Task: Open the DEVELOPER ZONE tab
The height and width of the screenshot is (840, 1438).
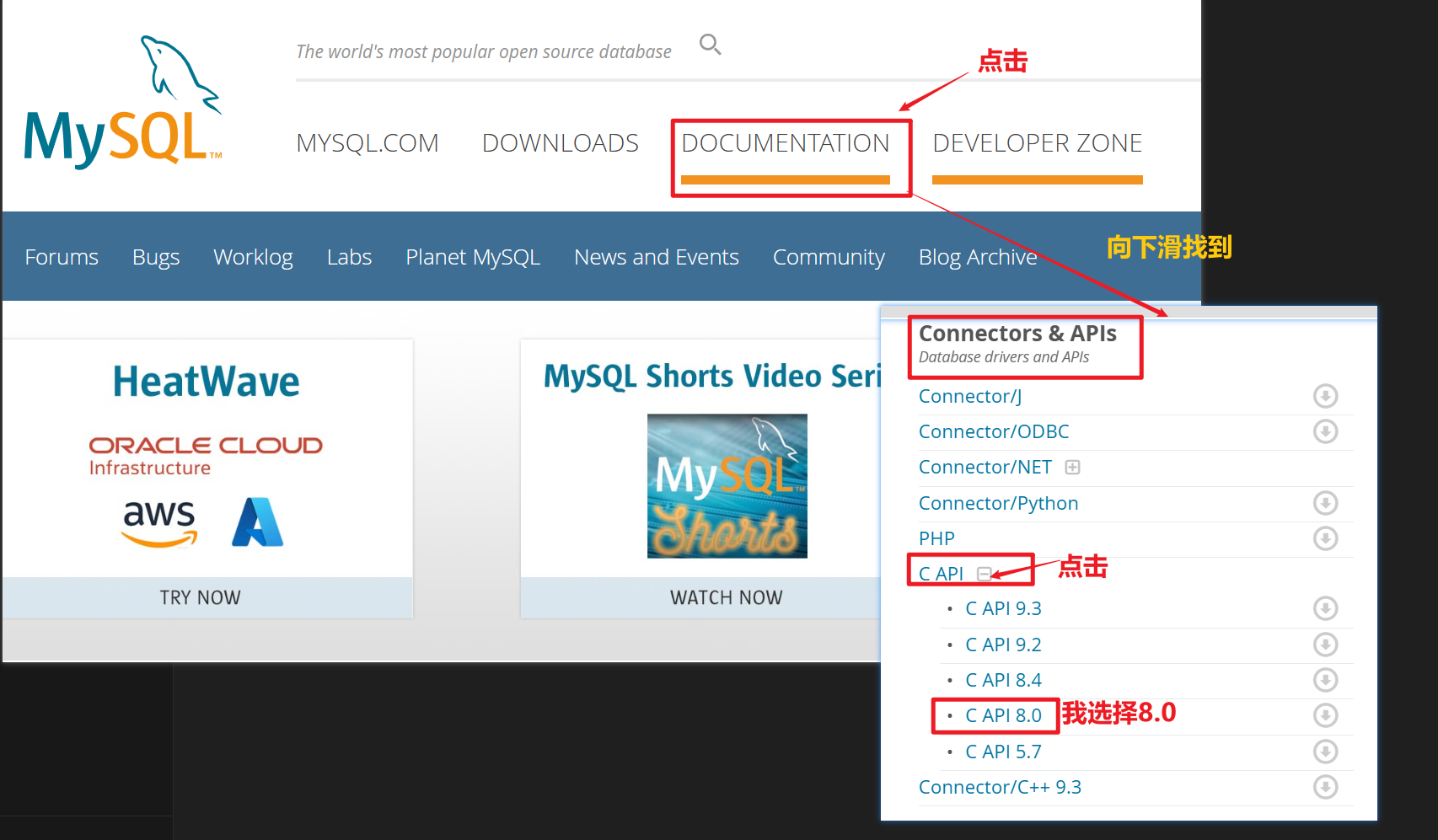Action: pos(1038,143)
